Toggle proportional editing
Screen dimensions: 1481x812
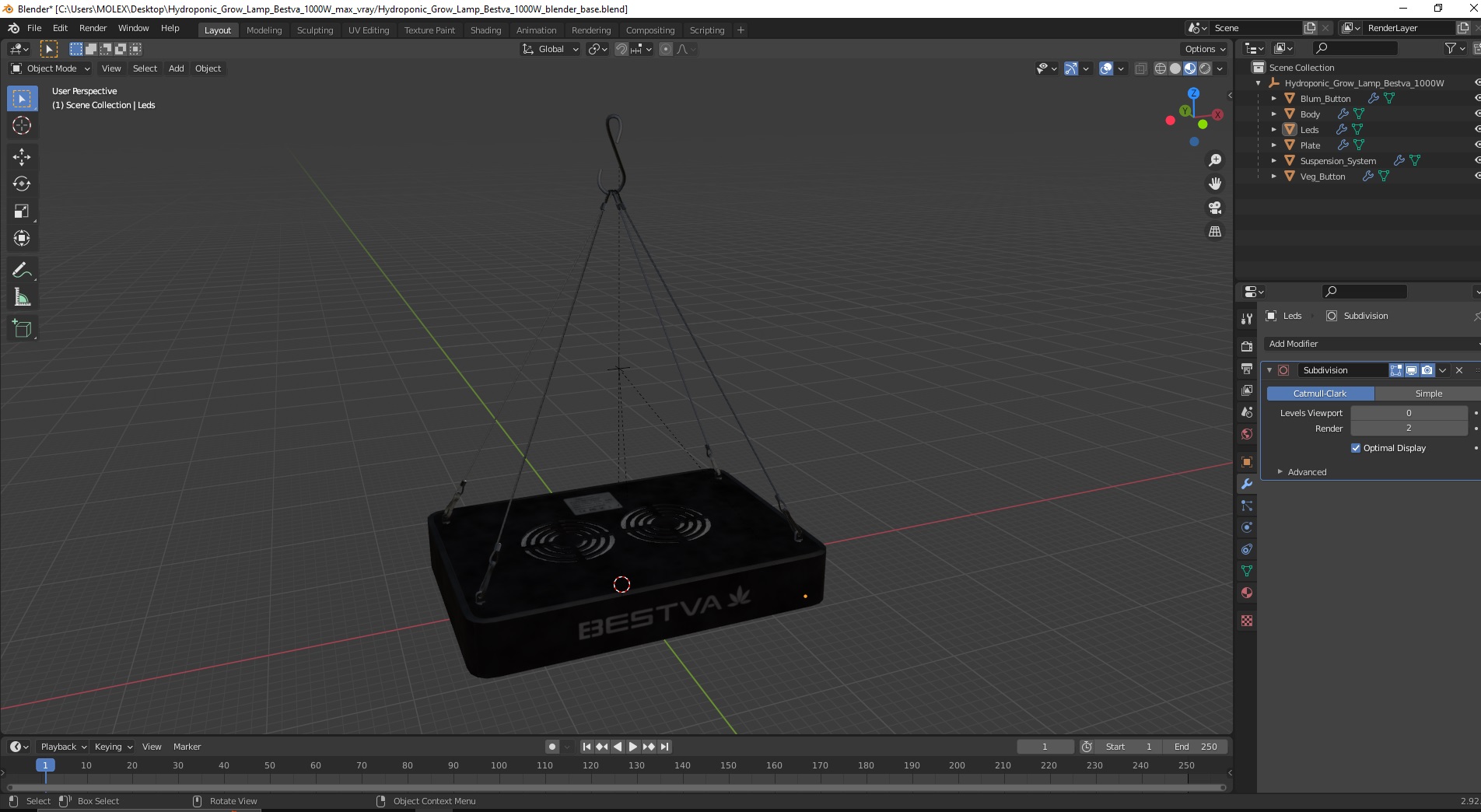[x=666, y=49]
